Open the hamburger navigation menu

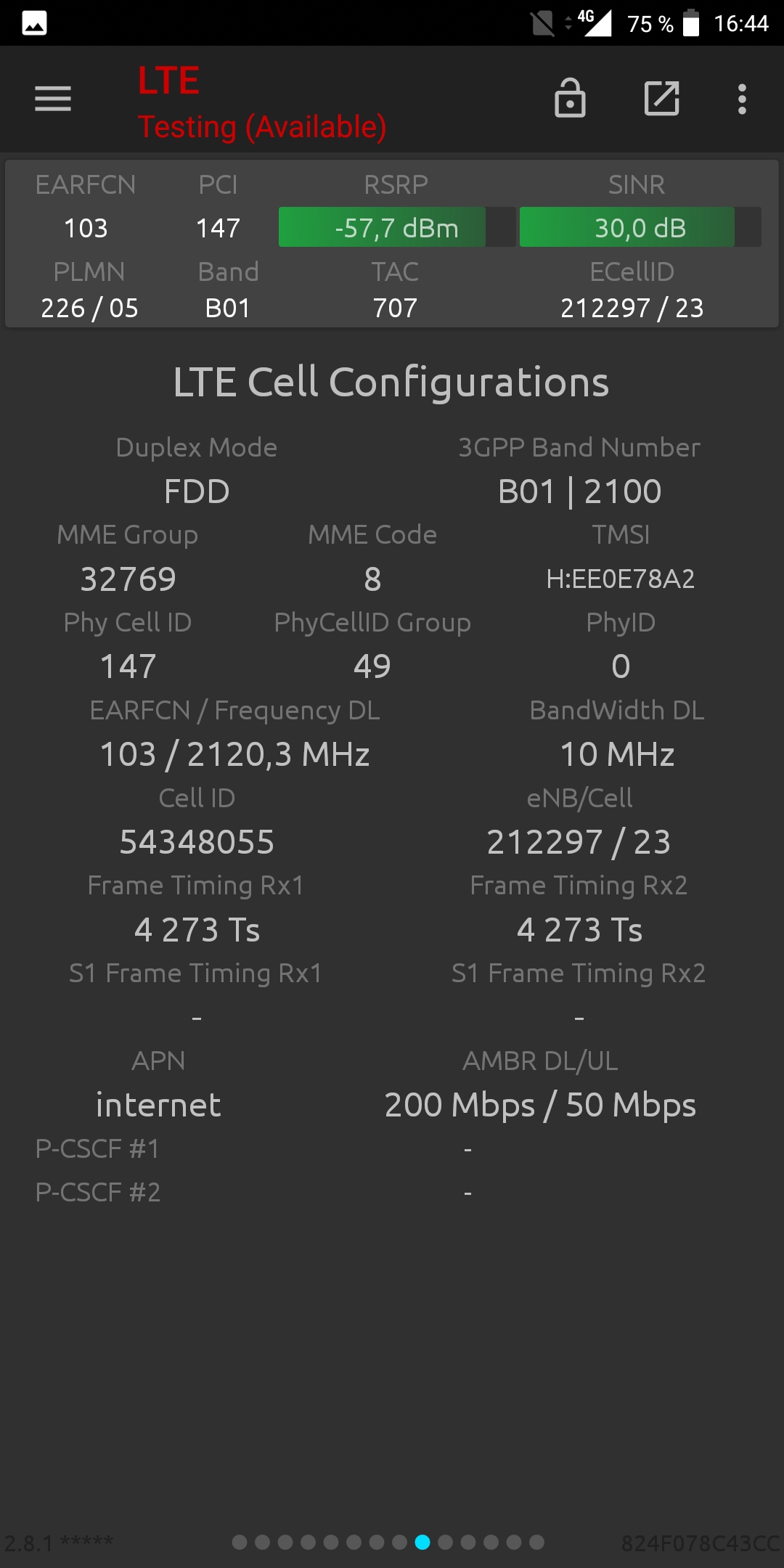[53, 99]
